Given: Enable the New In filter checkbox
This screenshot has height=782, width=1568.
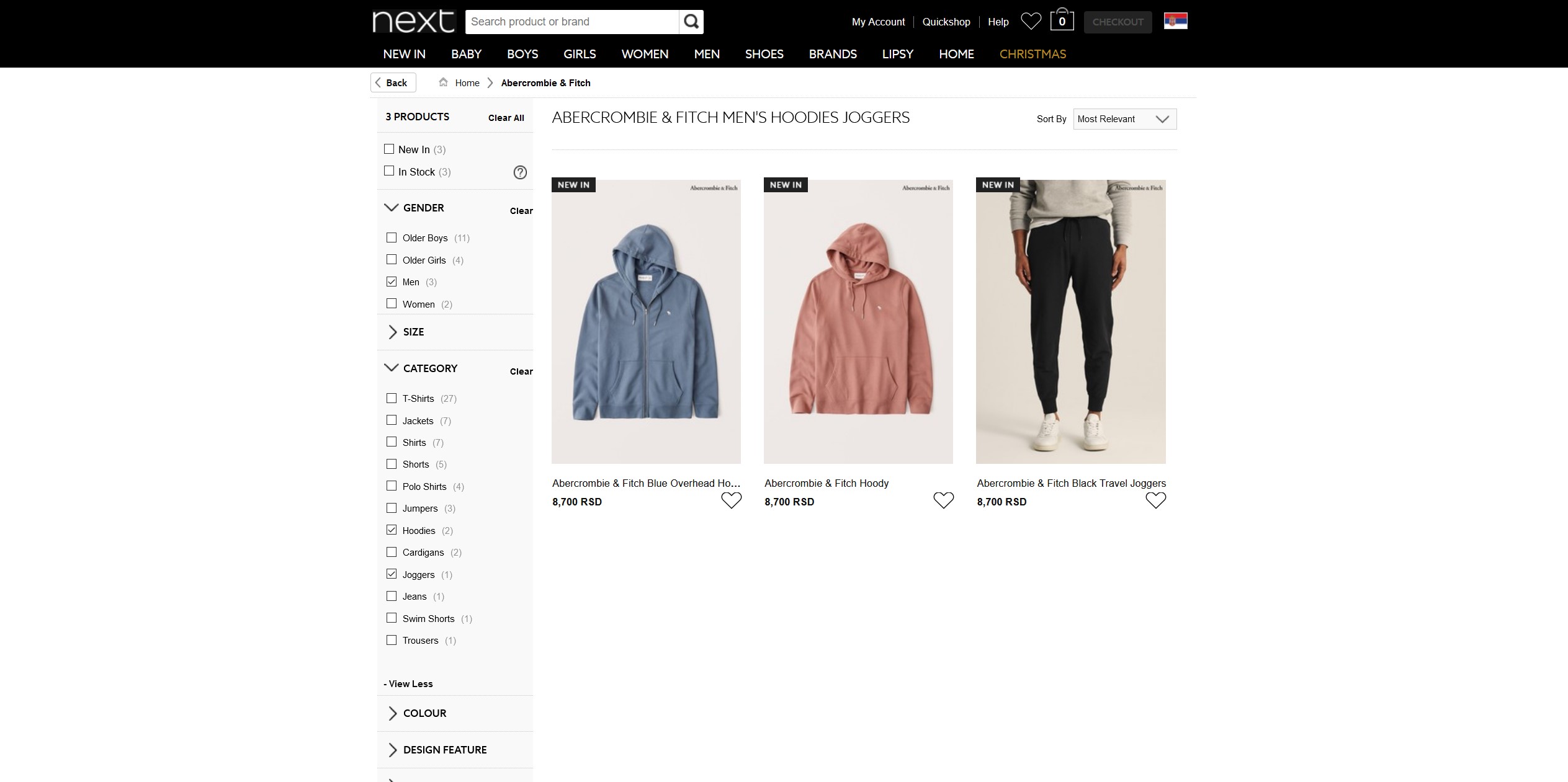Looking at the screenshot, I should click(389, 149).
